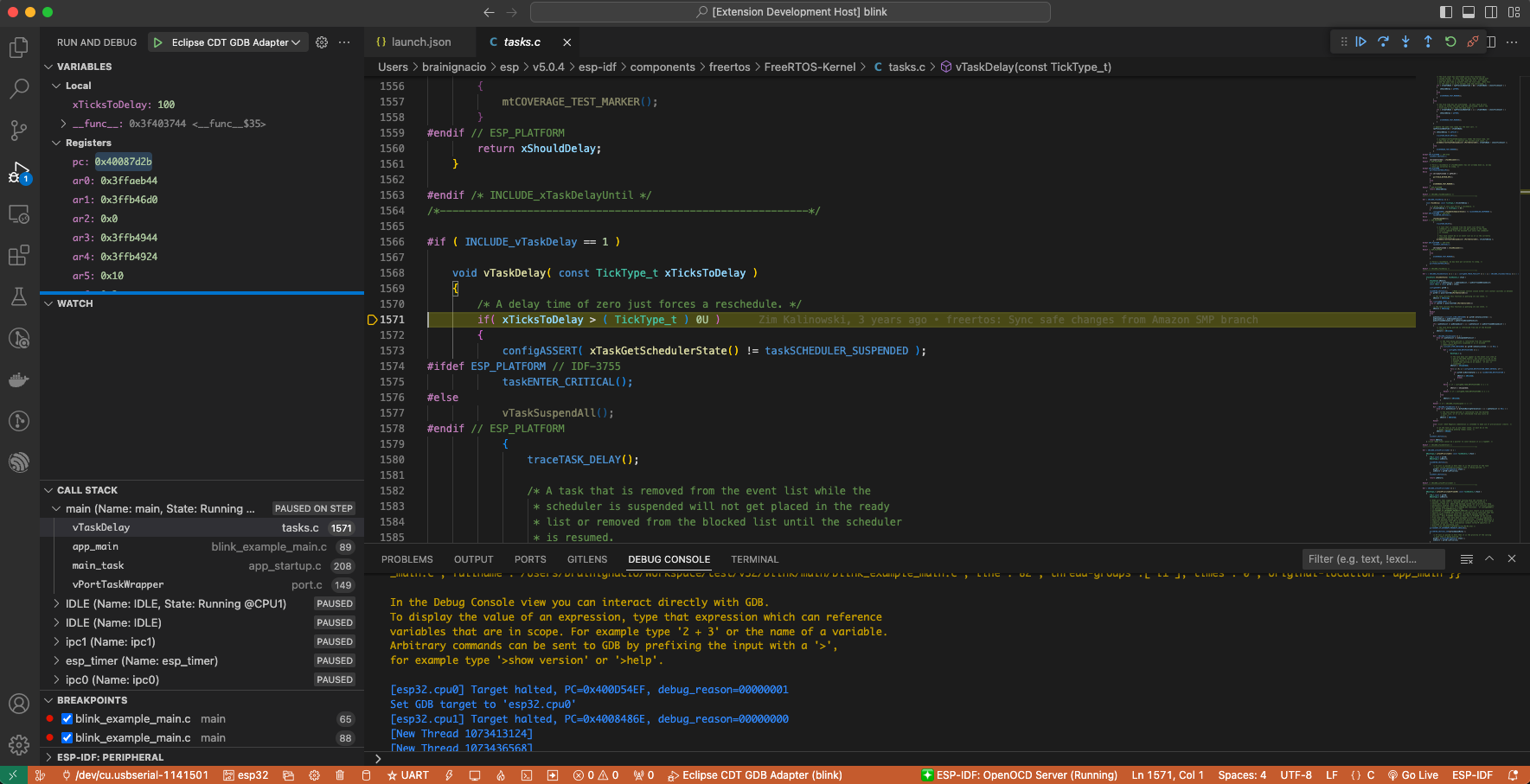Screen dimensions: 1530x784
Task: Open the Search view in activity bar
Action: click(x=19, y=88)
